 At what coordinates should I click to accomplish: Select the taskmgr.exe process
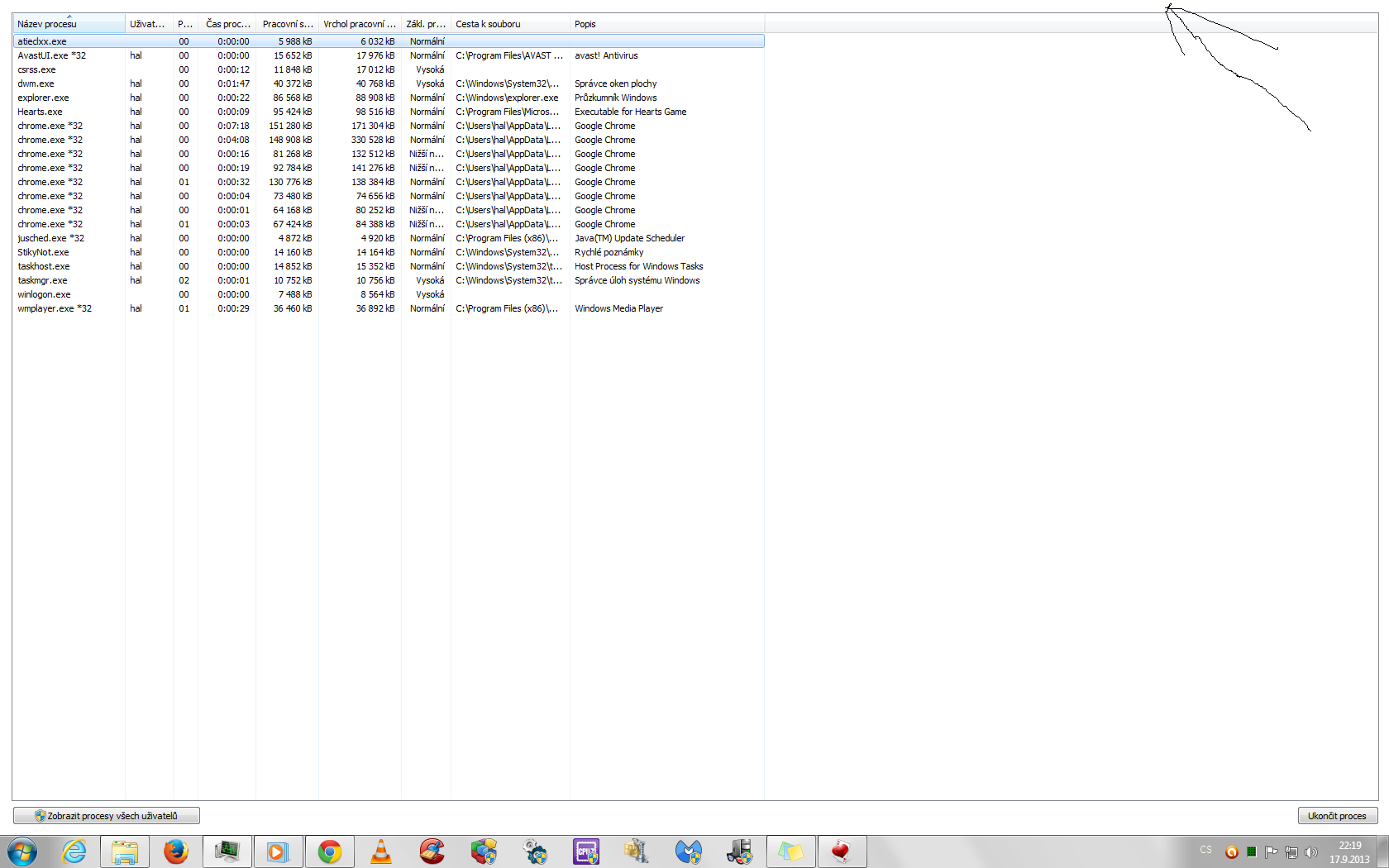(388, 280)
